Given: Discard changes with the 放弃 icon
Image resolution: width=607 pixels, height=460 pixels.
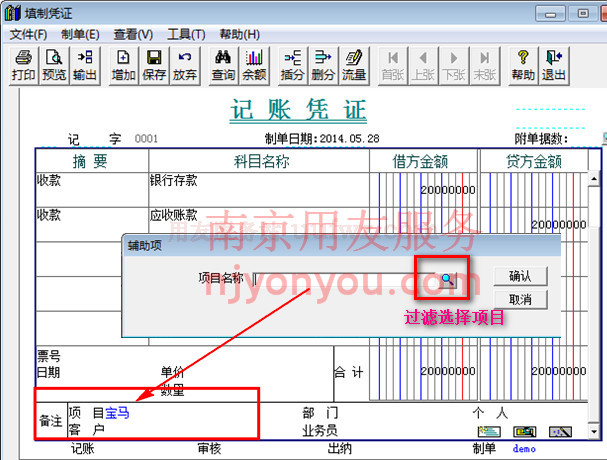Looking at the screenshot, I should (x=184, y=65).
